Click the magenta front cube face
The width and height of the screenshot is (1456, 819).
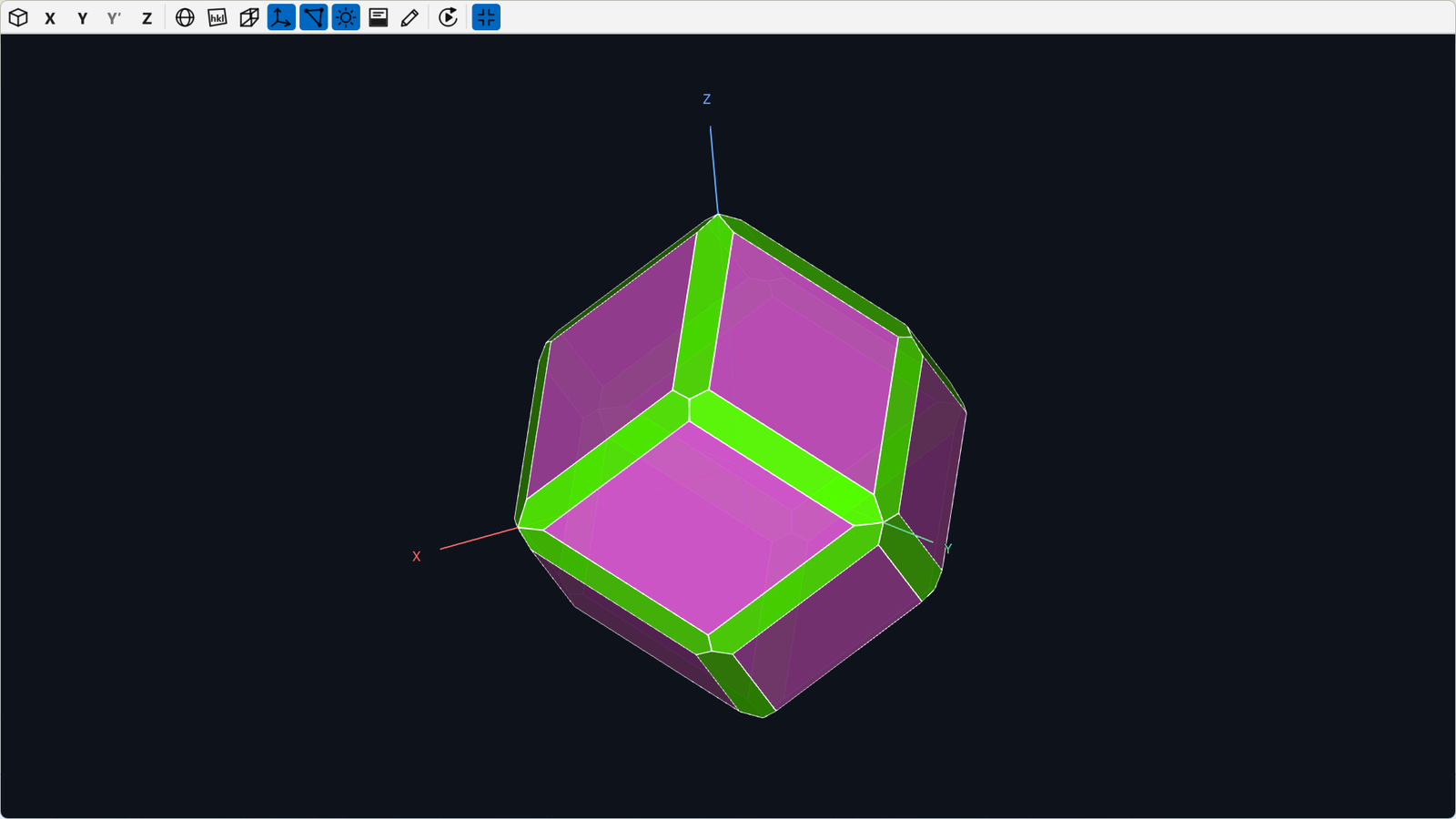(699, 528)
